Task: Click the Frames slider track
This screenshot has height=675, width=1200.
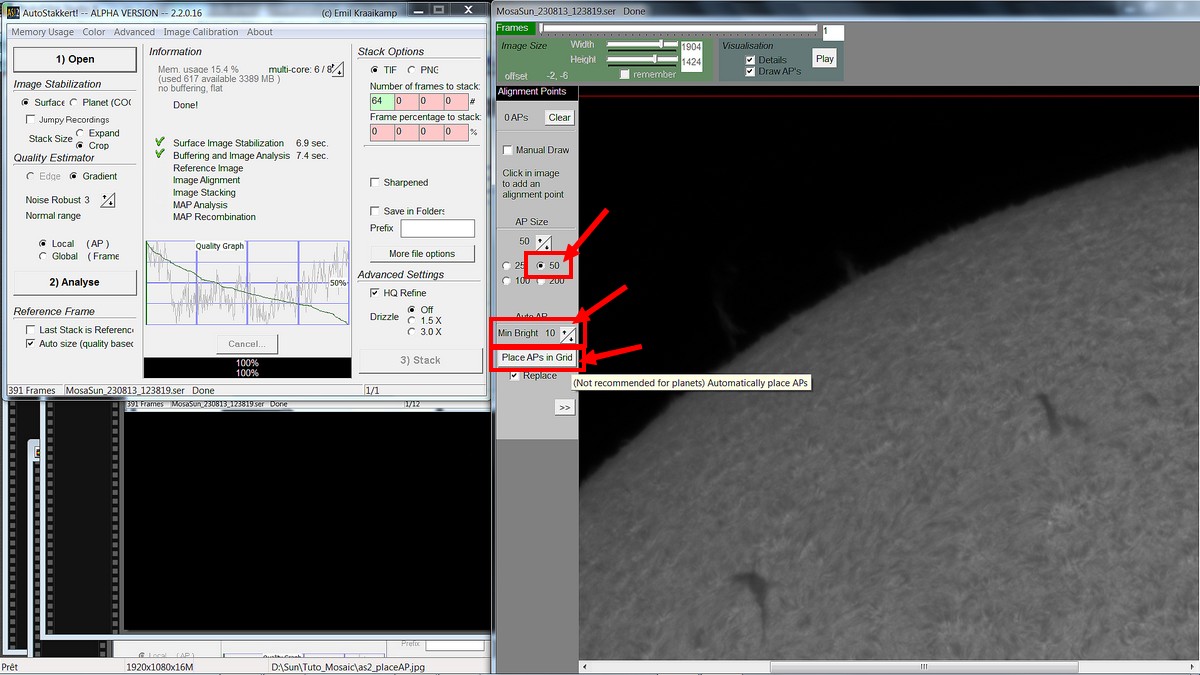Action: coord(680,30)
